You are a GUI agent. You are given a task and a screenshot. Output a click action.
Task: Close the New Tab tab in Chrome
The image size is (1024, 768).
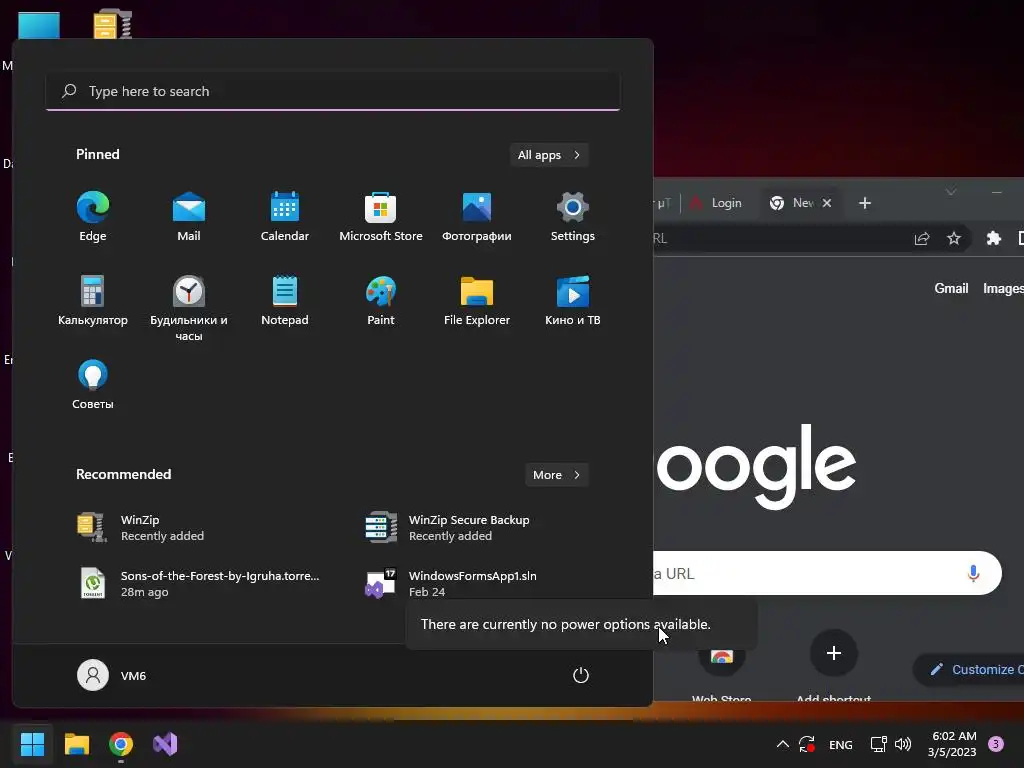click(x=827, y=203)
